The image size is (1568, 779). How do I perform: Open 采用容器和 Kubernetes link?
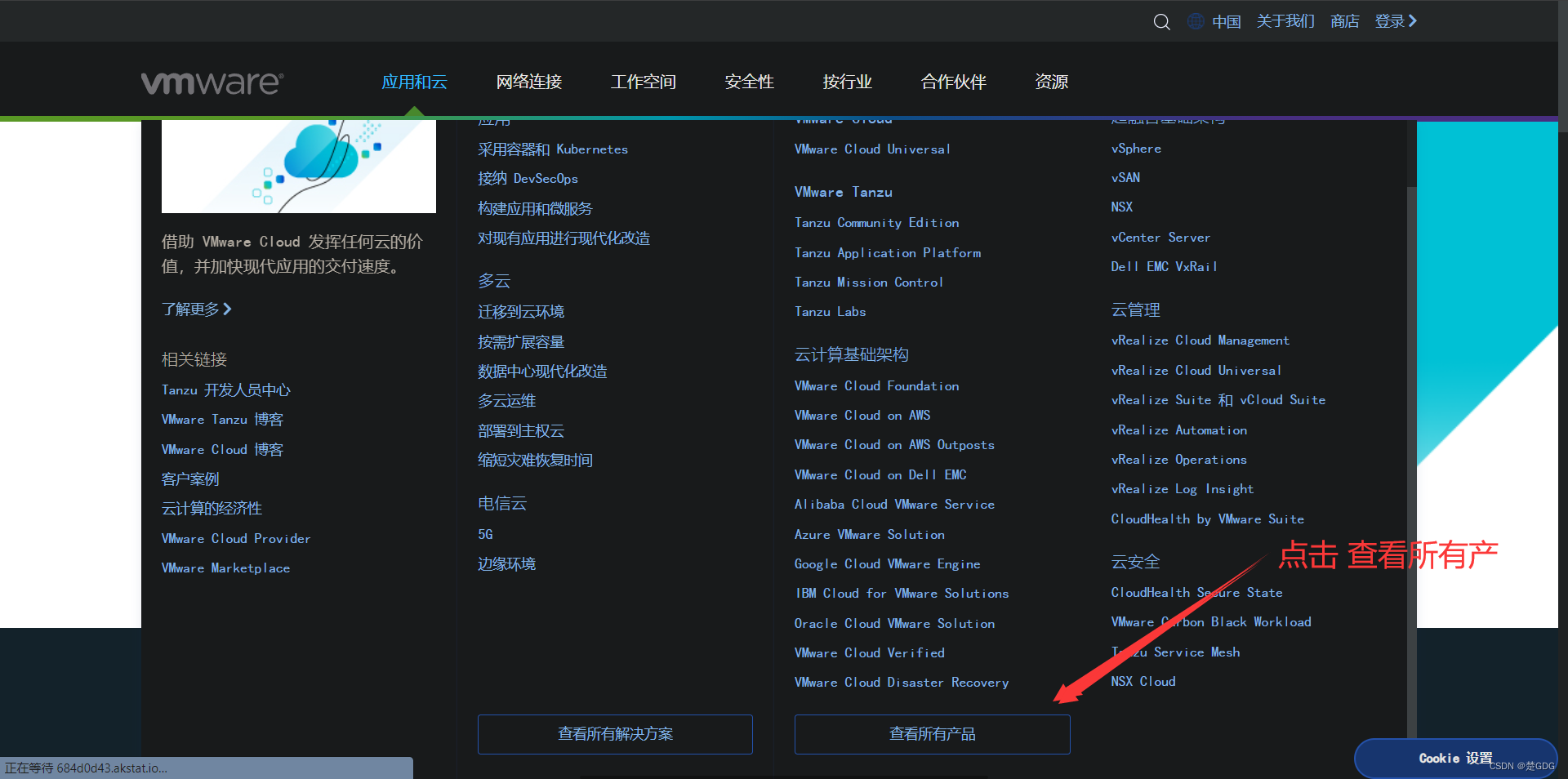(553, 149)
